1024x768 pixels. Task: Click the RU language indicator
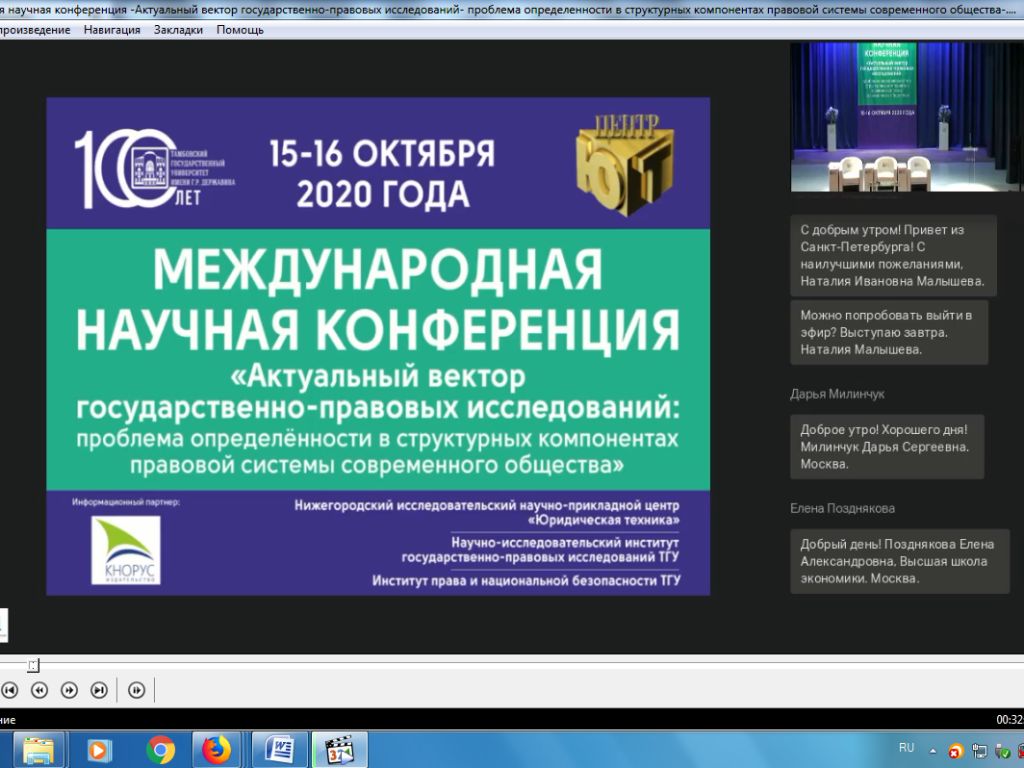click(x=906, y=748)
